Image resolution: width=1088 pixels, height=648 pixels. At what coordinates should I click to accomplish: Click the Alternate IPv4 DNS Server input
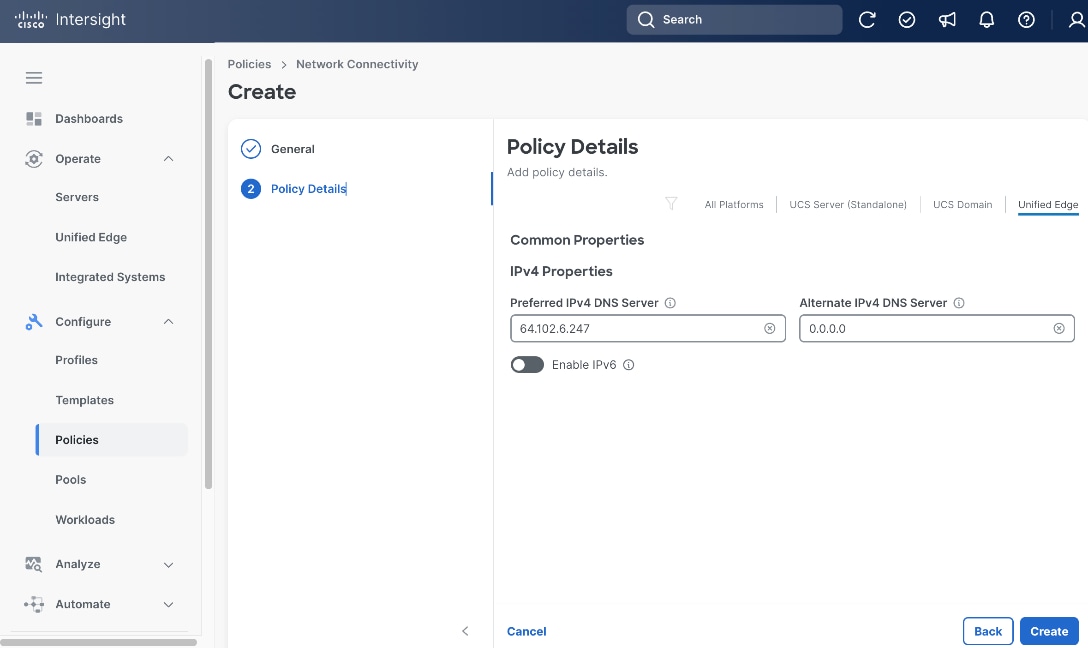937,328
